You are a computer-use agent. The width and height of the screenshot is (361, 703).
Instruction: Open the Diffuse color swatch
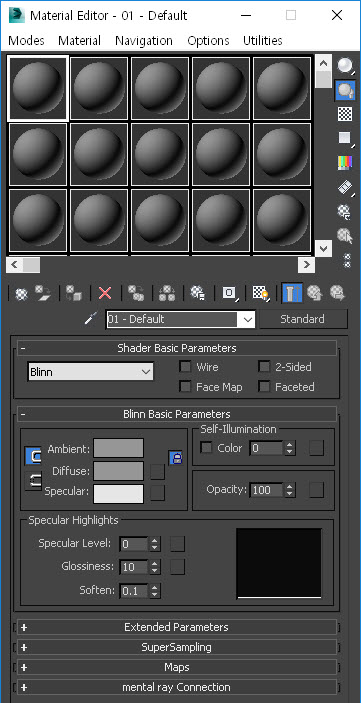118,471
